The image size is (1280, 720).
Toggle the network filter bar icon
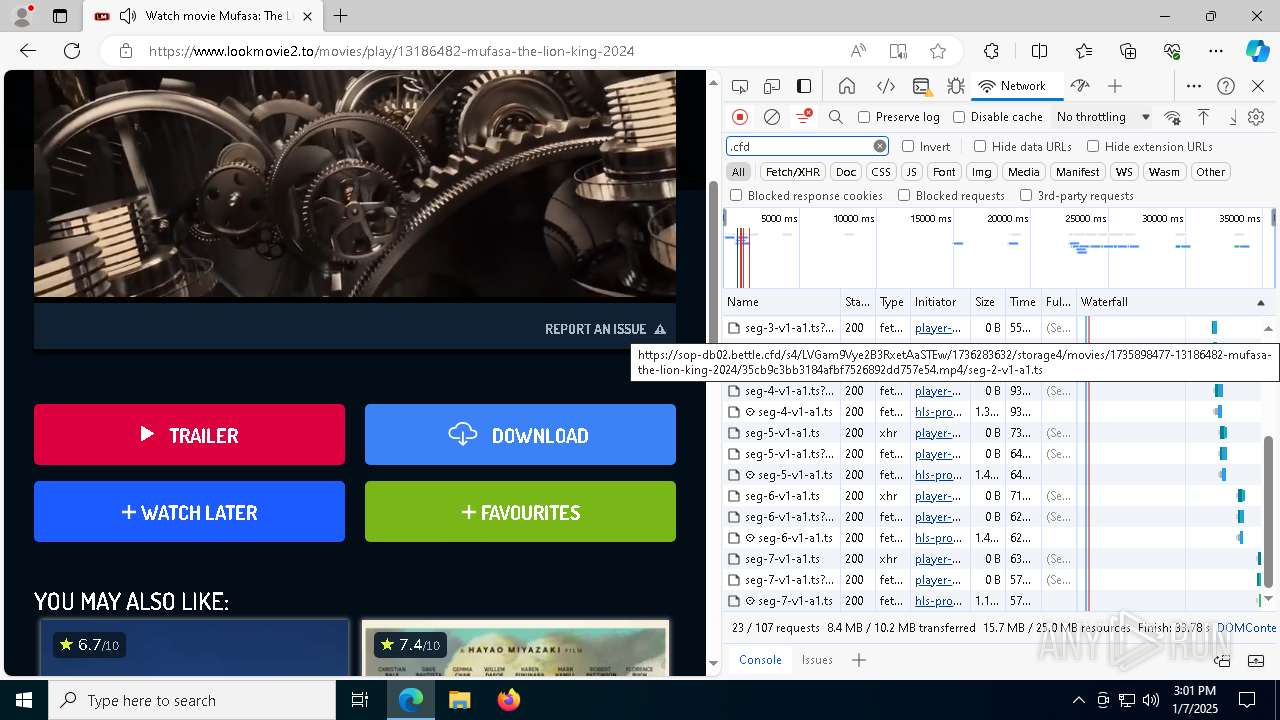803,117
